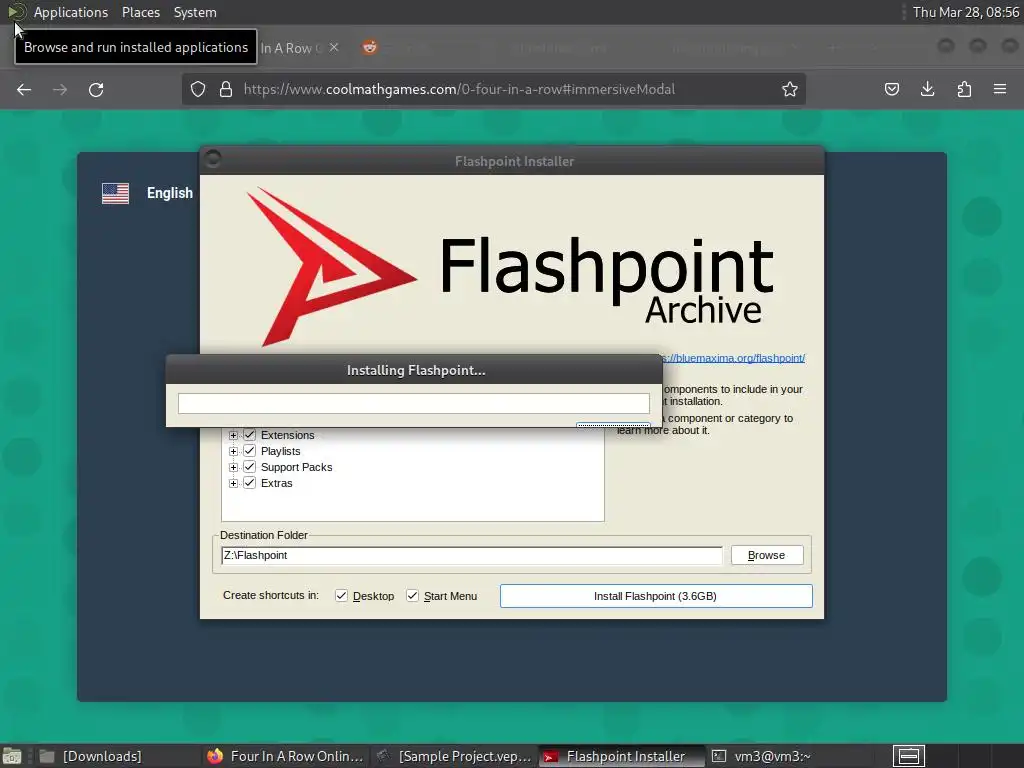Click the browser forward arrow
The height and width of the screenshot is (768, 1024).
pos(60,89)
